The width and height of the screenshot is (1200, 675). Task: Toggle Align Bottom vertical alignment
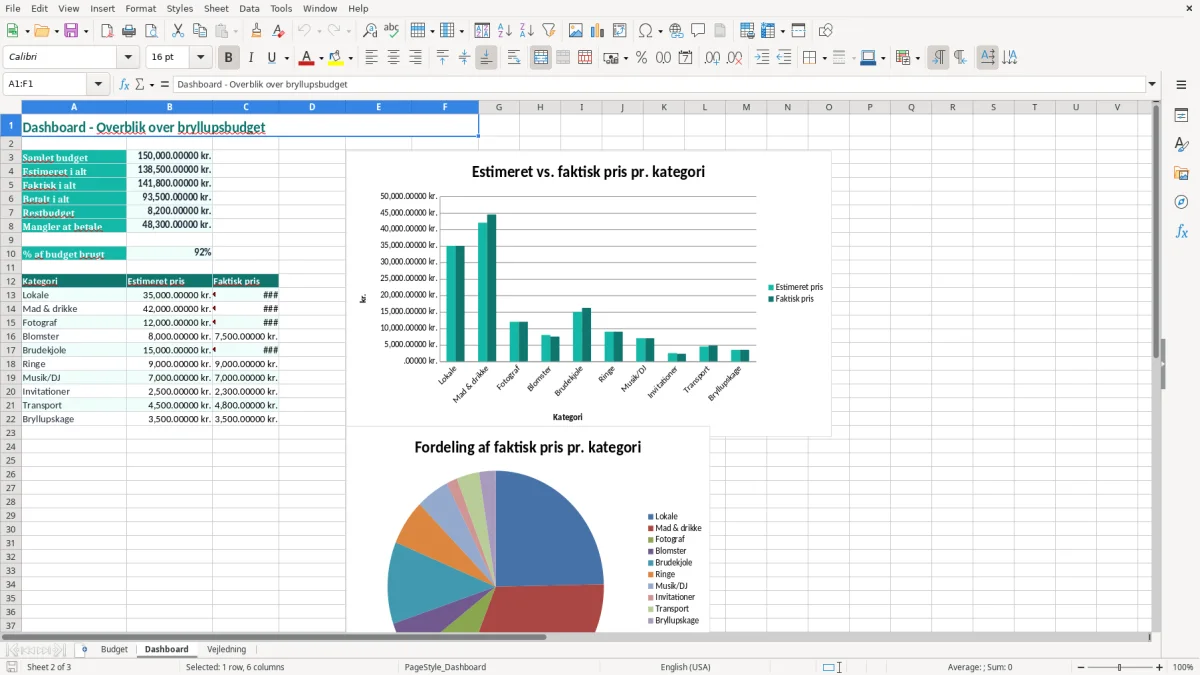(x=486, y=58)
